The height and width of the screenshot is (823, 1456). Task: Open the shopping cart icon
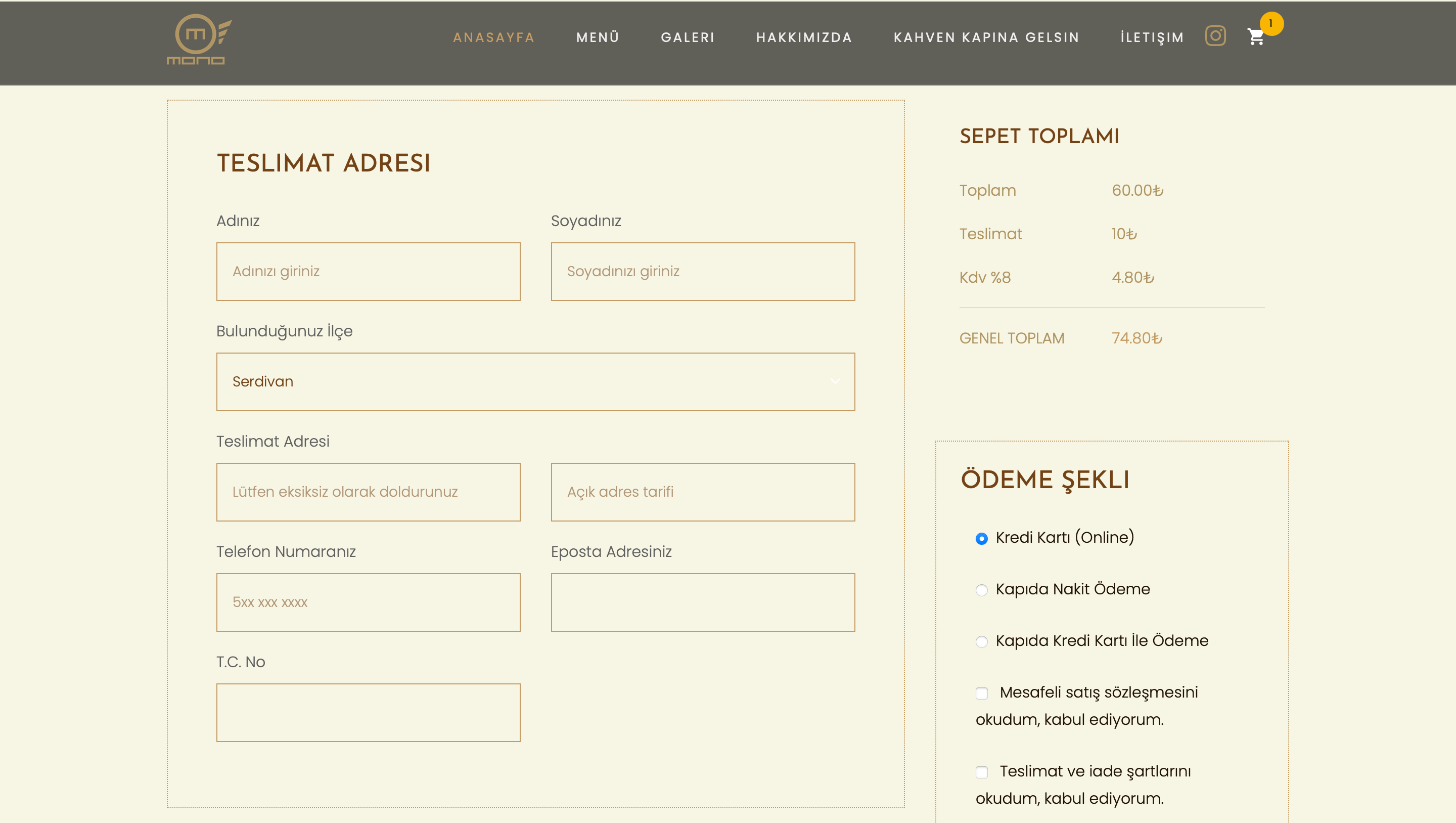[x=1255, y=37]
